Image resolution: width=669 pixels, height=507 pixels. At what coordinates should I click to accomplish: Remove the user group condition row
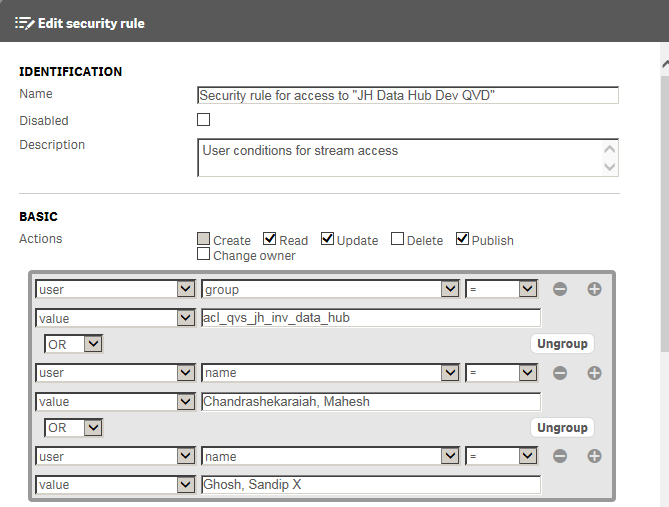tap(560, 289)
